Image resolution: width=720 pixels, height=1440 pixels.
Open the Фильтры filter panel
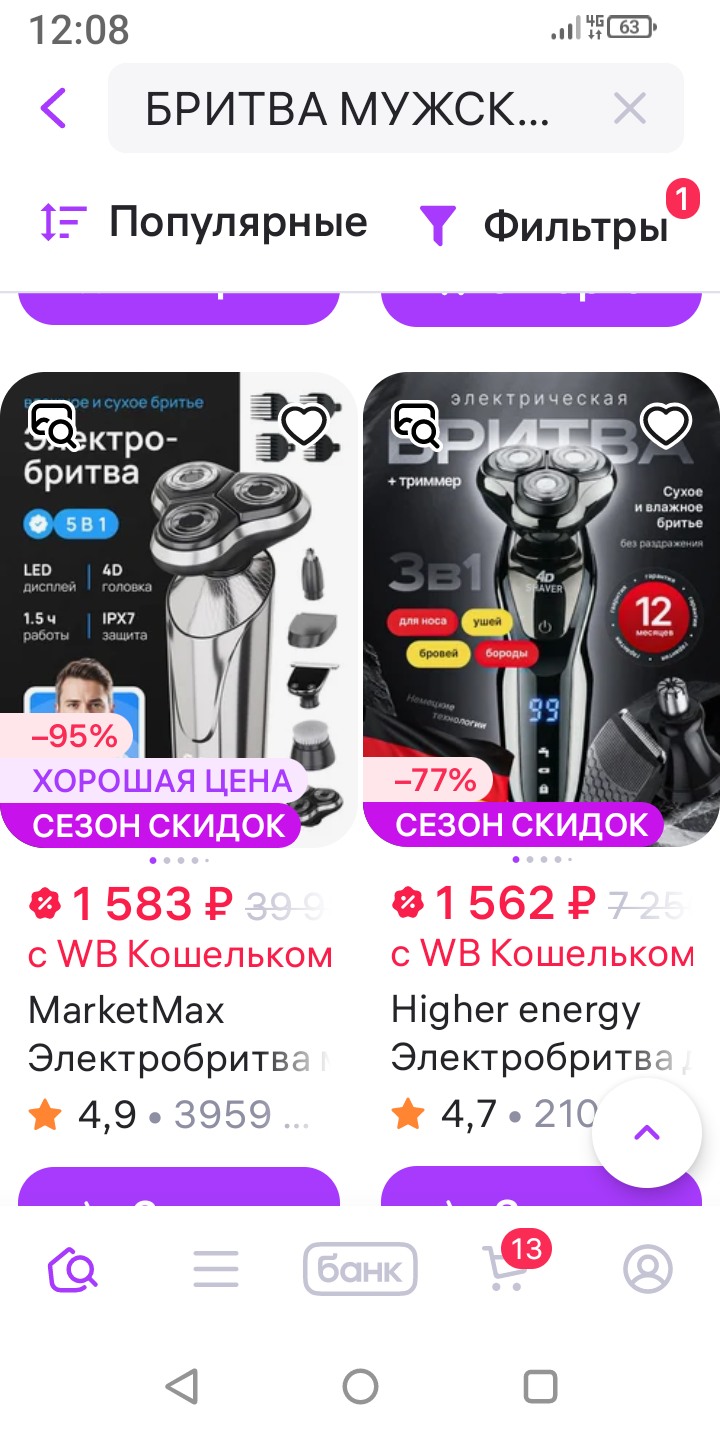[x=576, y=227]
